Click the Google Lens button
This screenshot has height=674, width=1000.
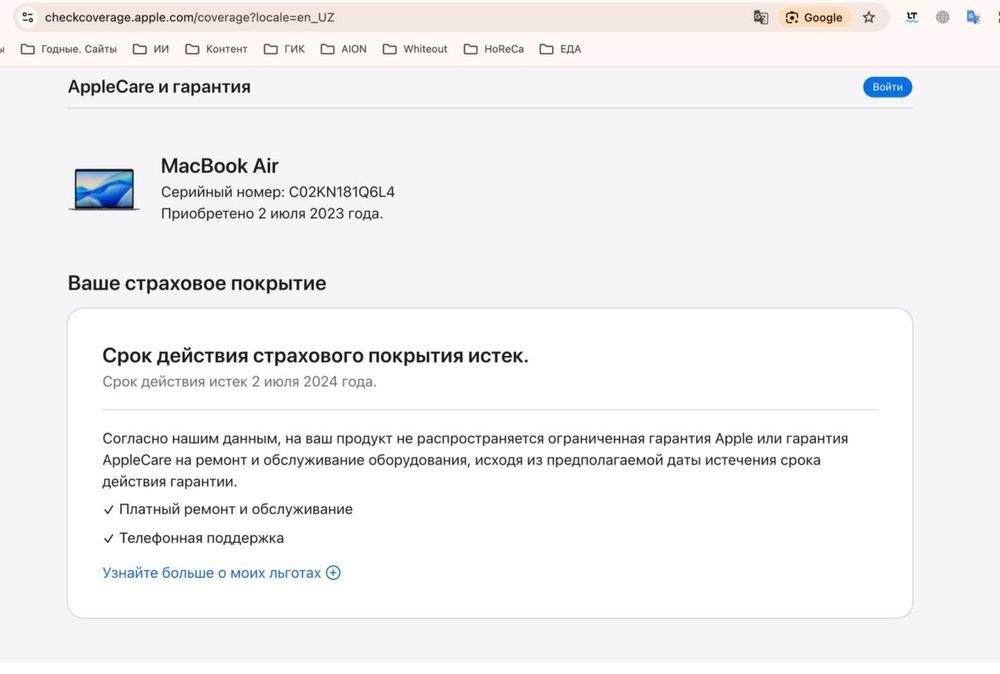click(814, 17)
